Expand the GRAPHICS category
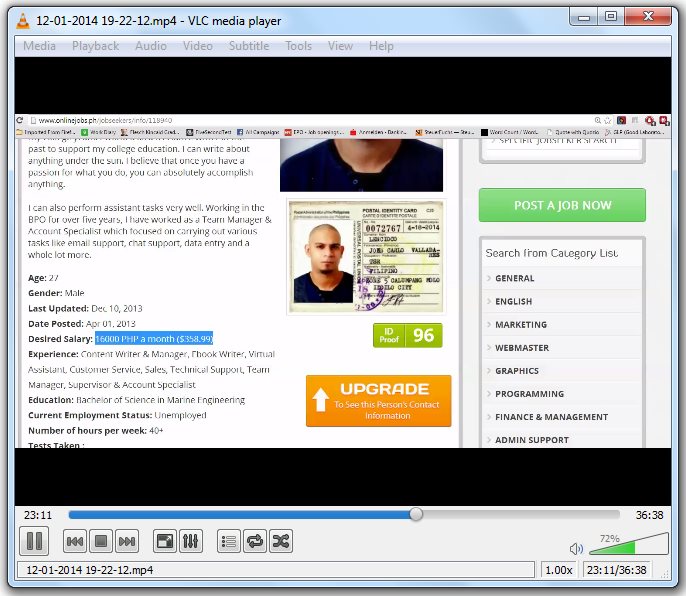Viewport: 686px width, 596px height. 517,371
